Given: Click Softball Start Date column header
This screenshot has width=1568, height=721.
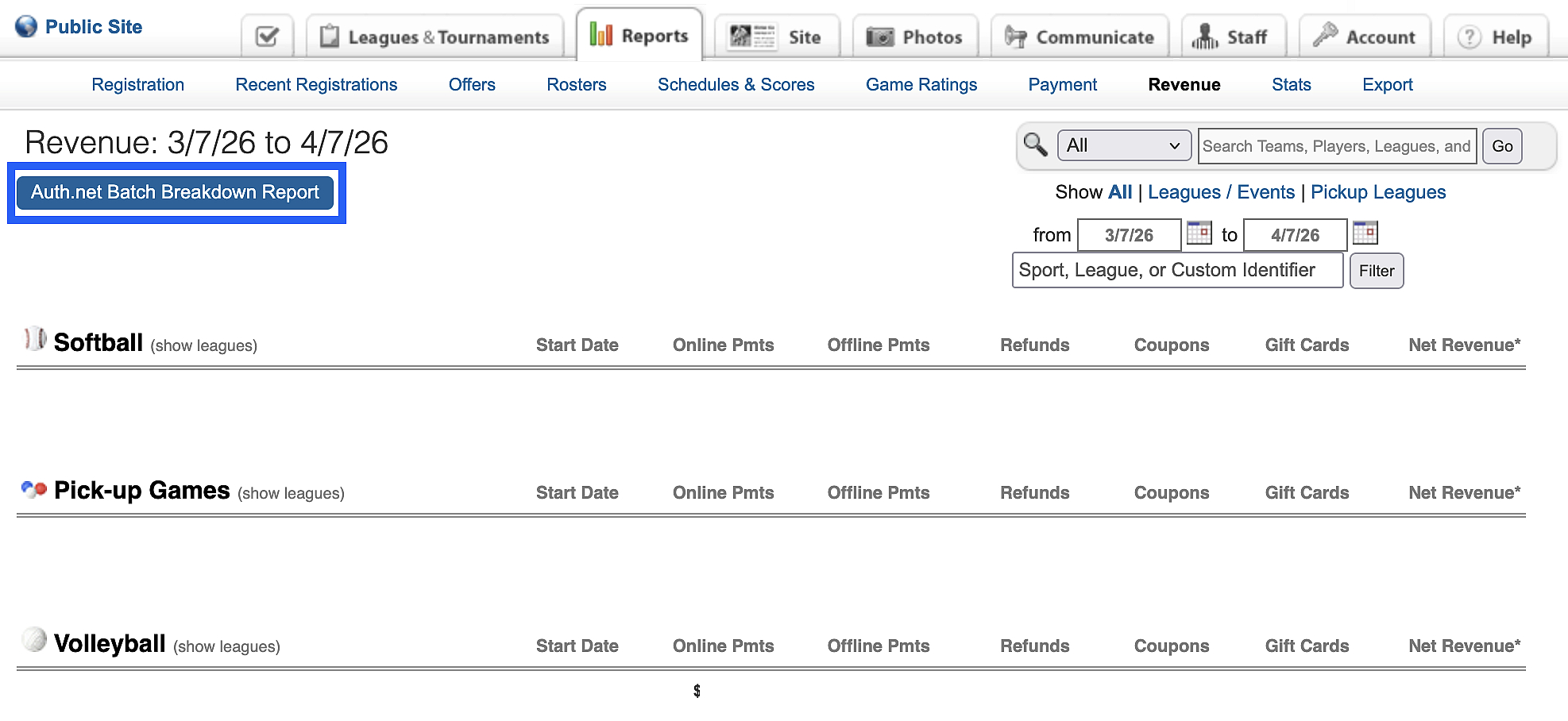Looking at the screenshot, I should click(577, 345).
